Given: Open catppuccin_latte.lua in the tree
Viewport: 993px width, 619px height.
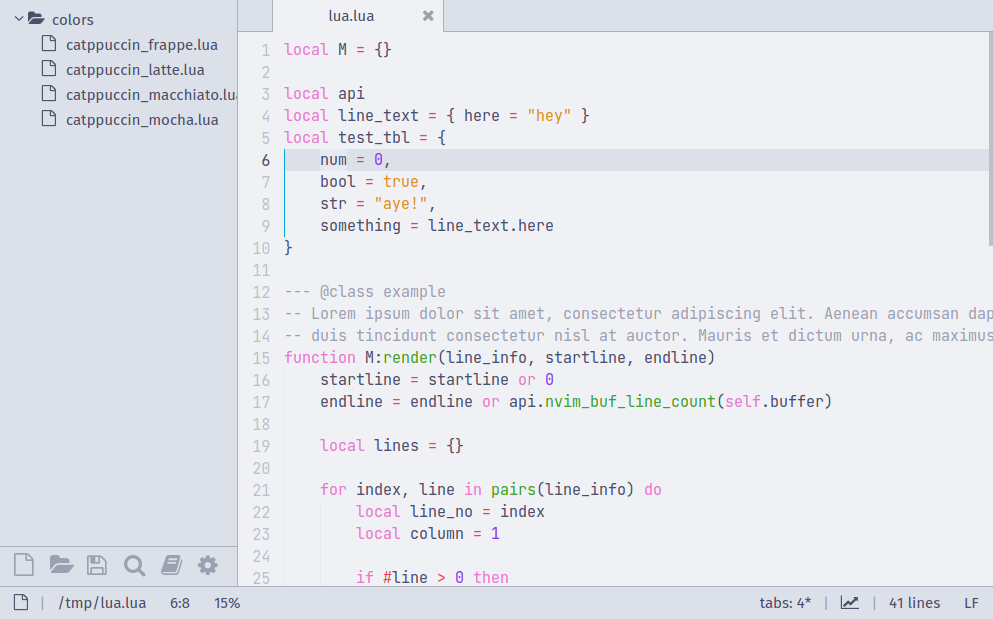Looking at the screenshot, I should [x=135, y=70].
